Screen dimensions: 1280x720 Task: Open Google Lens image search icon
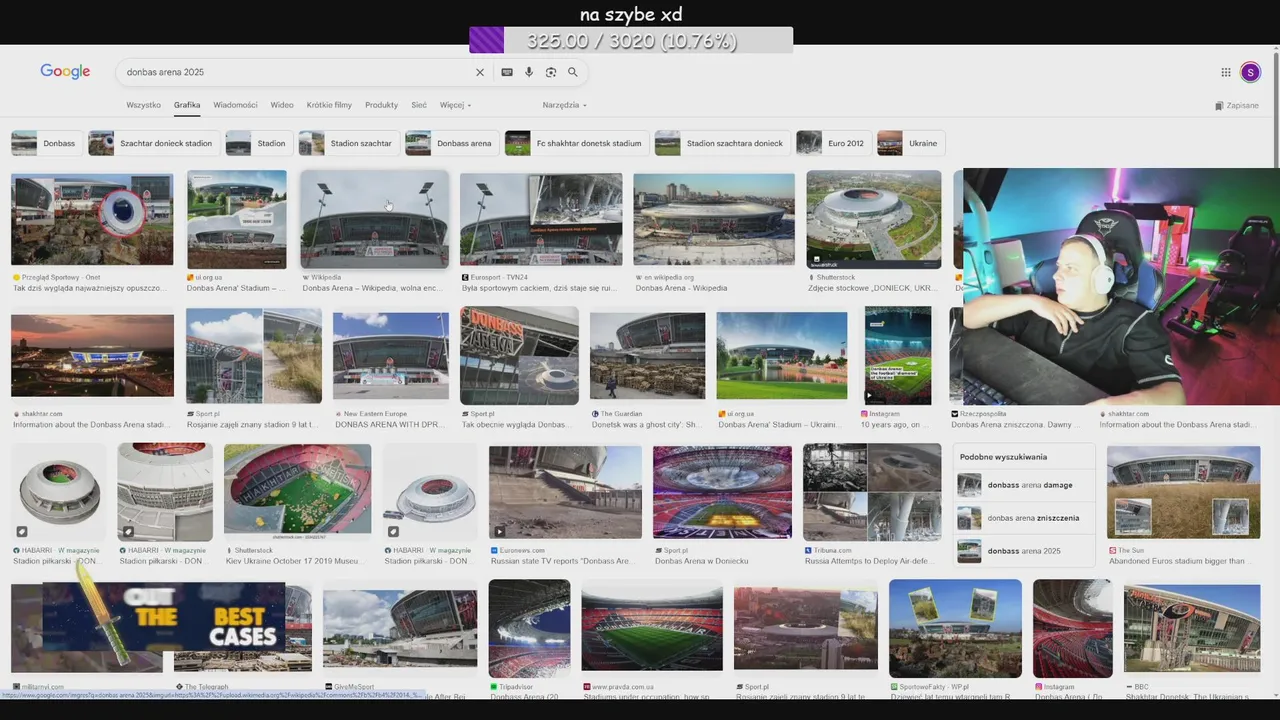[551, 72]
